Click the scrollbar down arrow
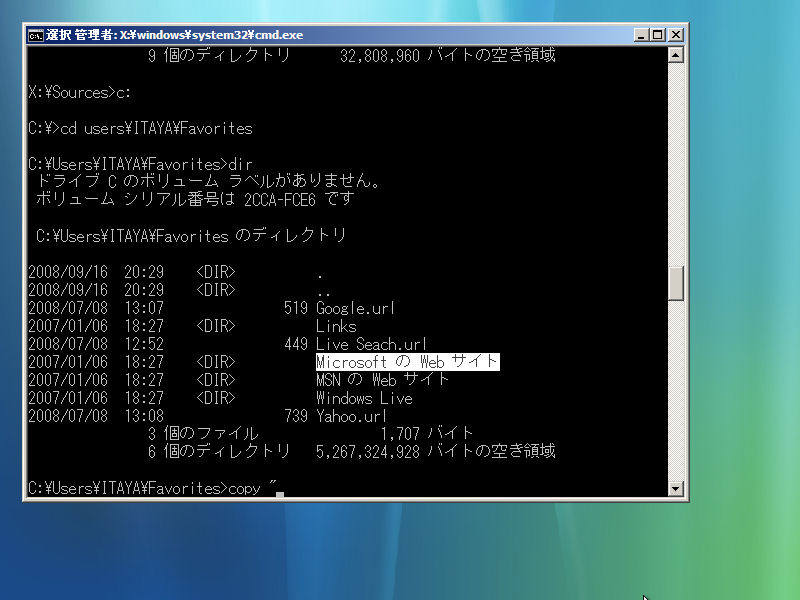 676,488
